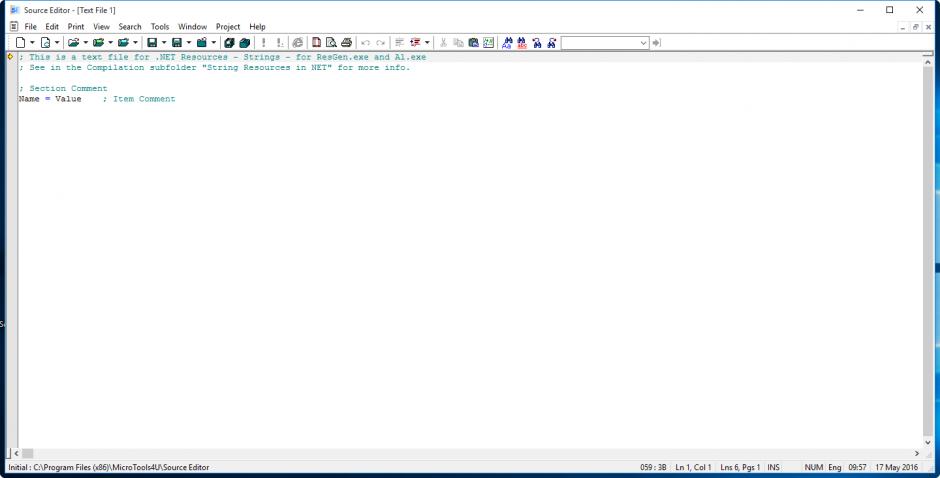Click the yellow bookmark marker in gutter
Image resolution: width=940 pixels, height=478 pixels.
10,57
